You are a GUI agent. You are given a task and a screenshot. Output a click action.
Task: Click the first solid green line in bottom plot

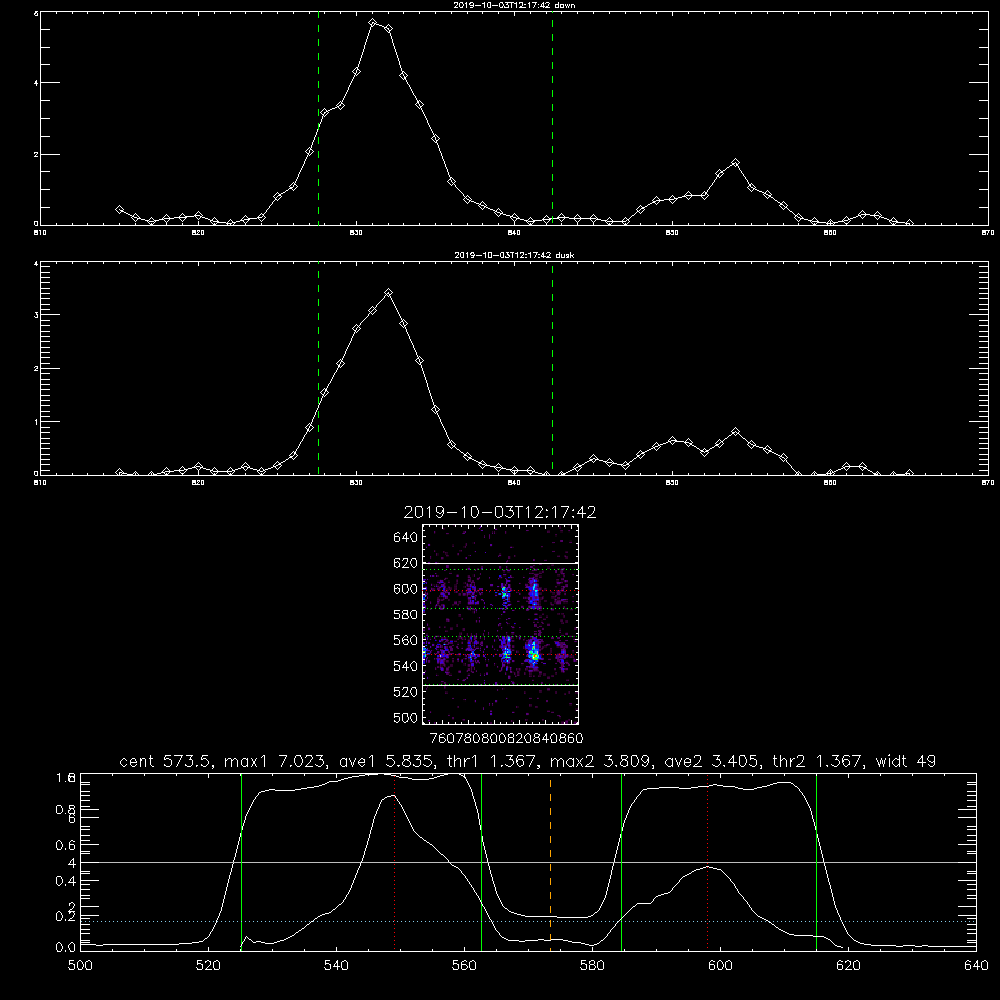[x=241, y=862]
